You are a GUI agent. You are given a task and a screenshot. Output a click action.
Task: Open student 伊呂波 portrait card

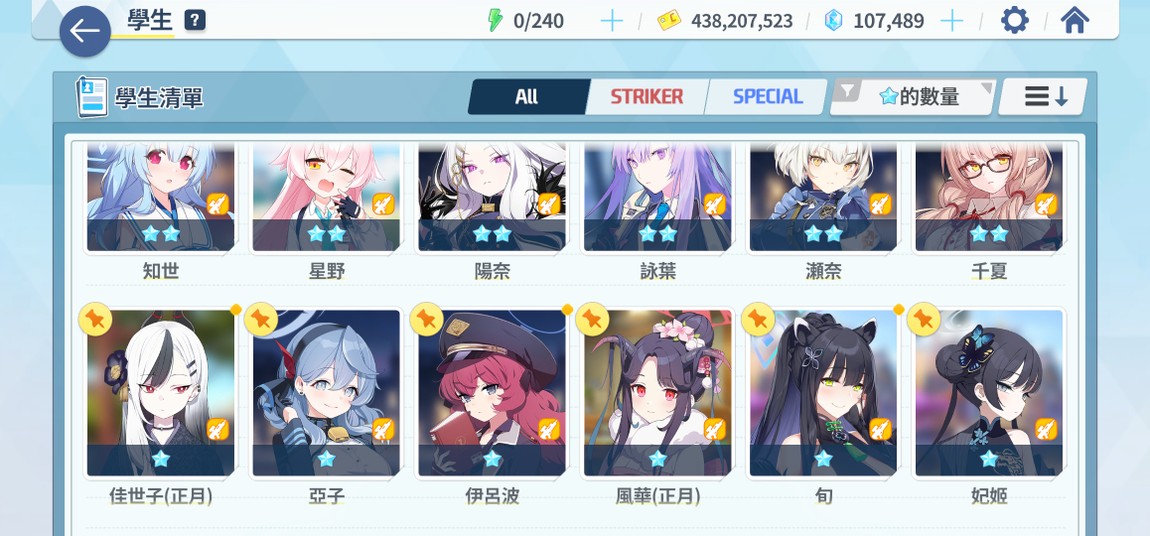click(492, 393)
